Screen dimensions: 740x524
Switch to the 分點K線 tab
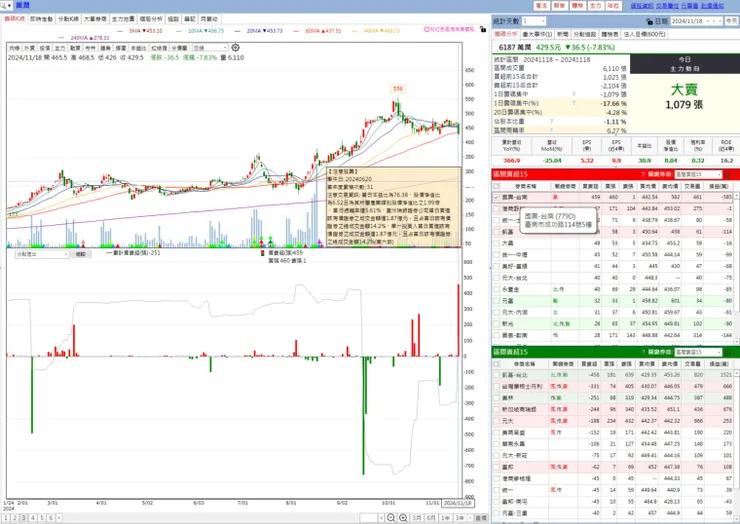point(68,19)
